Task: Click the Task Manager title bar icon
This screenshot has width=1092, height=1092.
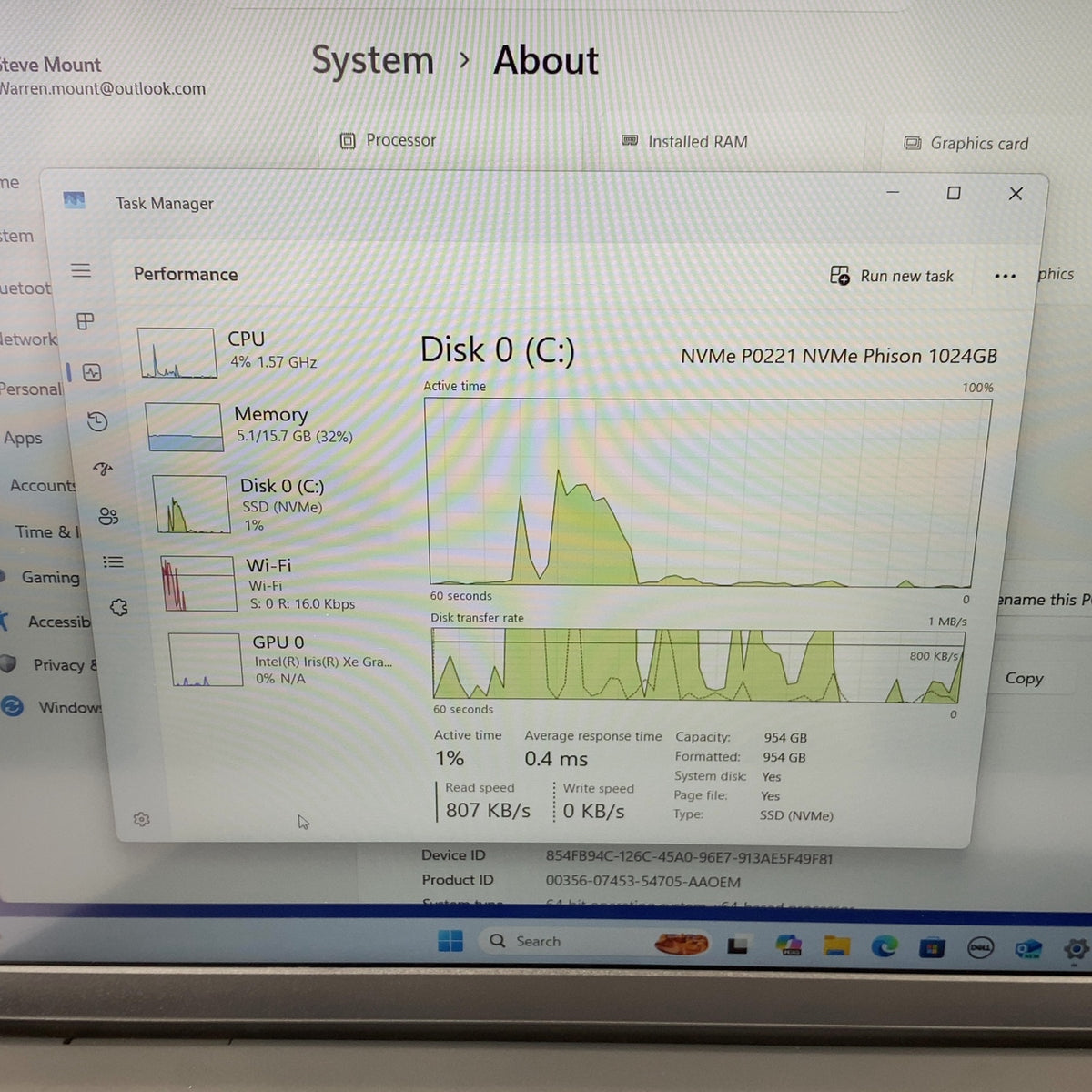Action: [74, 200]
